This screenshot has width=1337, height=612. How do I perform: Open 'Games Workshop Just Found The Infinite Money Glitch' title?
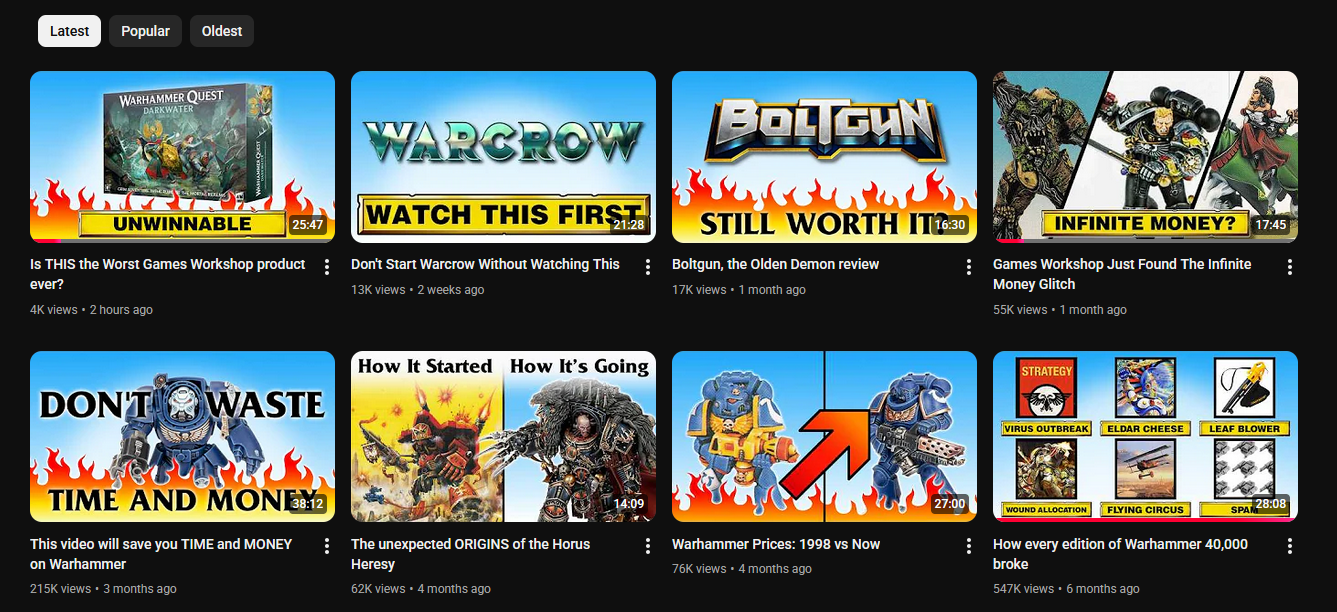pos(1122,274)
